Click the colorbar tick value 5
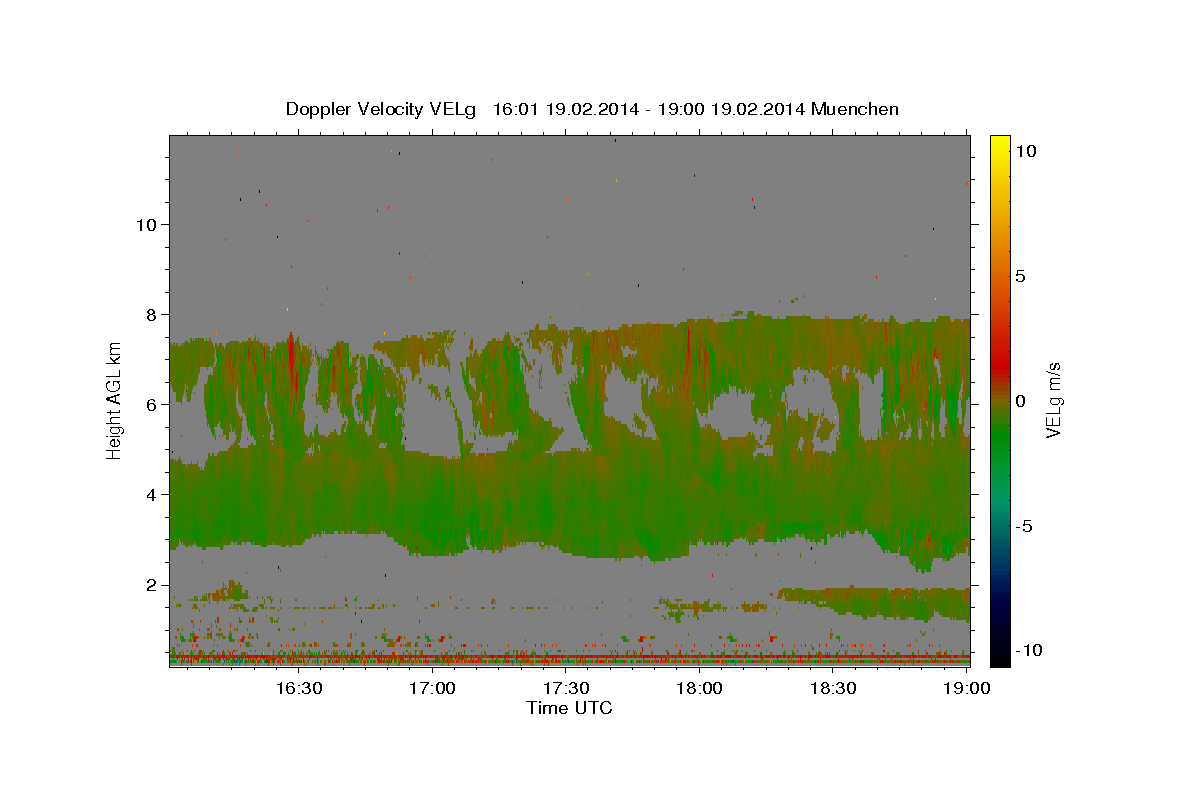Image resolution: width=1200 pixels, height=800 pixels. tap(1020, 276)
